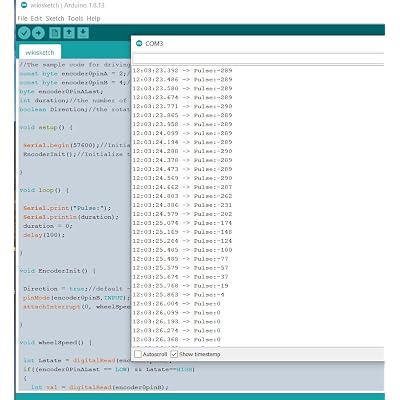
Task: Select the wikisketch tab
Action: tap(40, 52)
